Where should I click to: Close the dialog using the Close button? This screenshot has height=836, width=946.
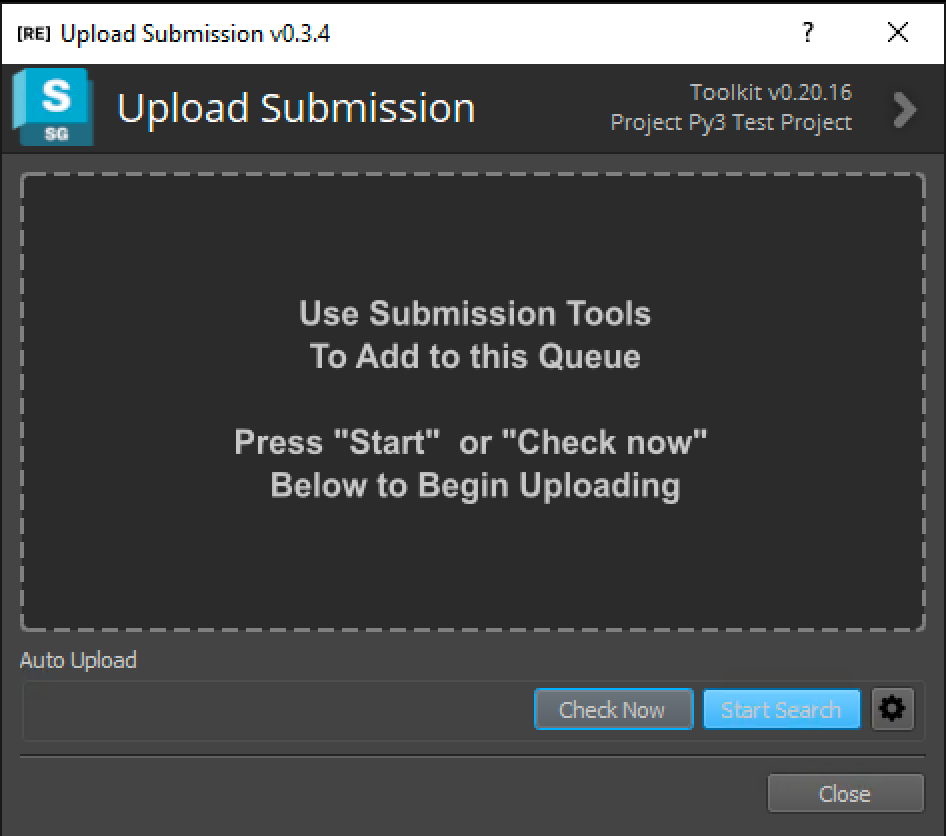coord(845,793)
